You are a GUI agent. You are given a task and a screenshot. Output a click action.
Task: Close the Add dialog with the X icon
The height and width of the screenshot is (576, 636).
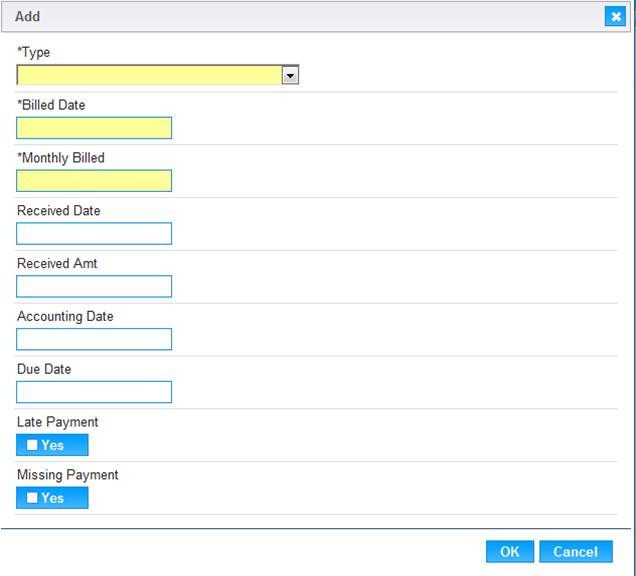tap(615, 17)
